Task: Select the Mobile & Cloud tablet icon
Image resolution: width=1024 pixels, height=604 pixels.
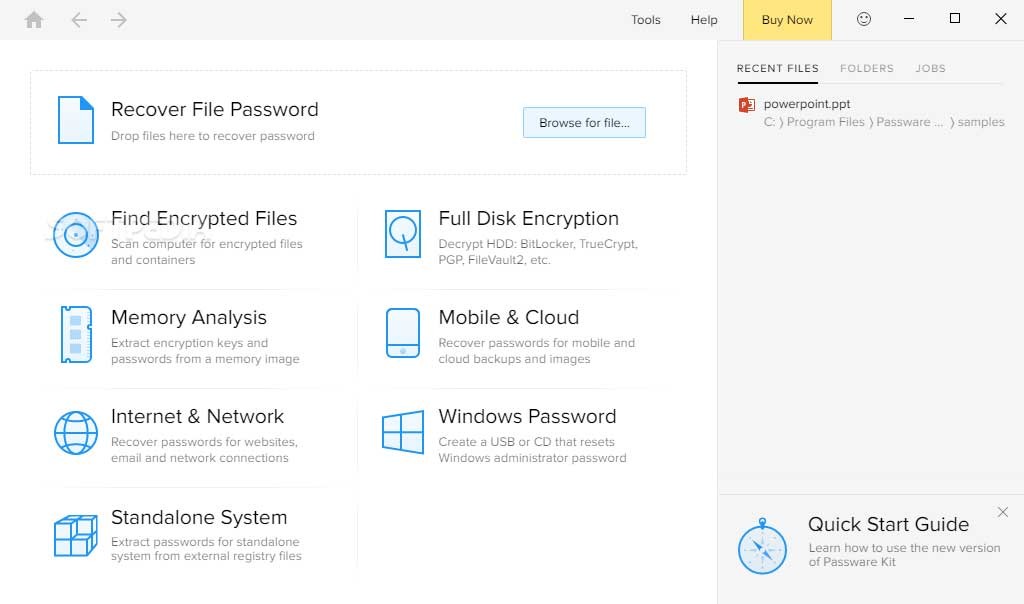Action: click(403, 333)
